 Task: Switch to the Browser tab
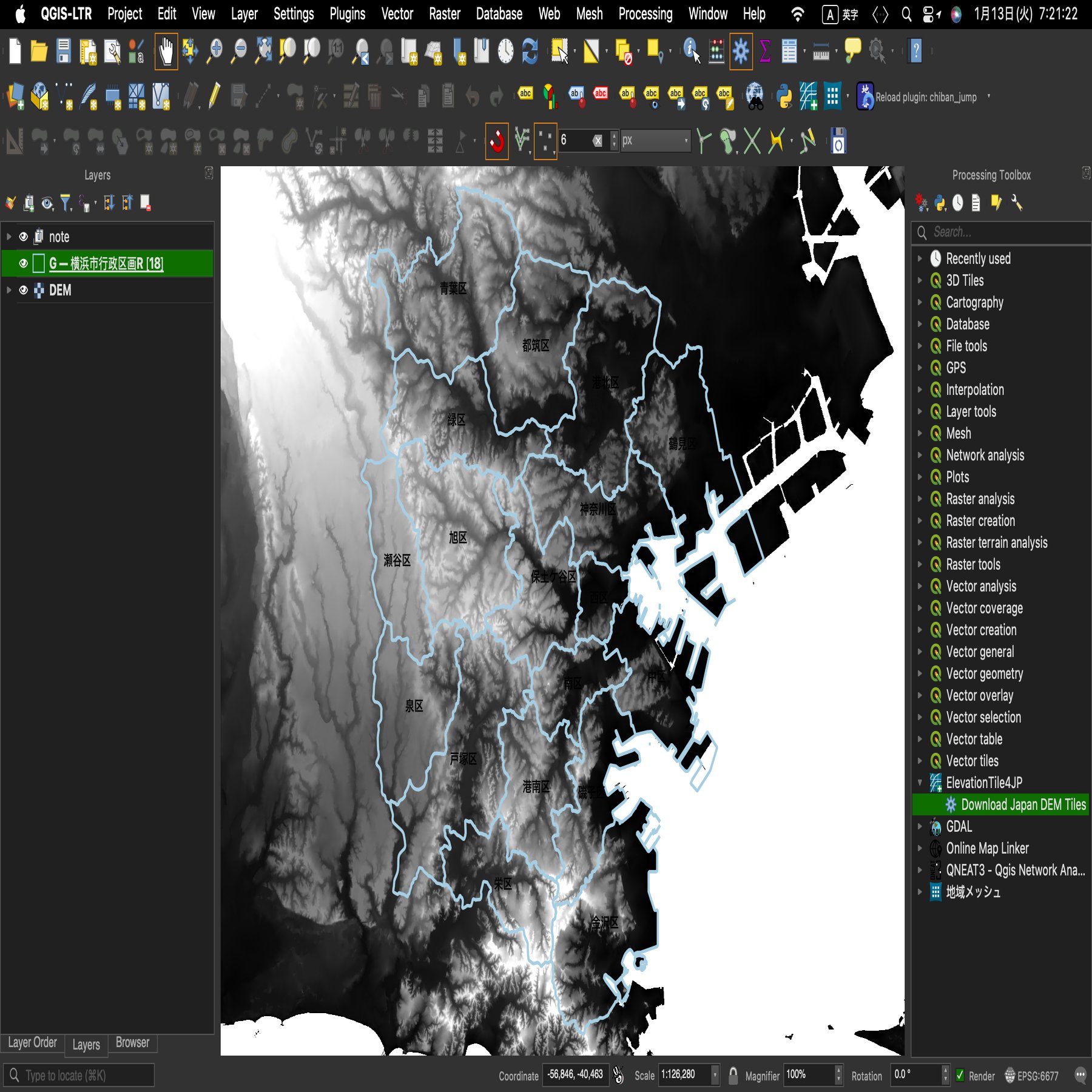pos(132,1042)
